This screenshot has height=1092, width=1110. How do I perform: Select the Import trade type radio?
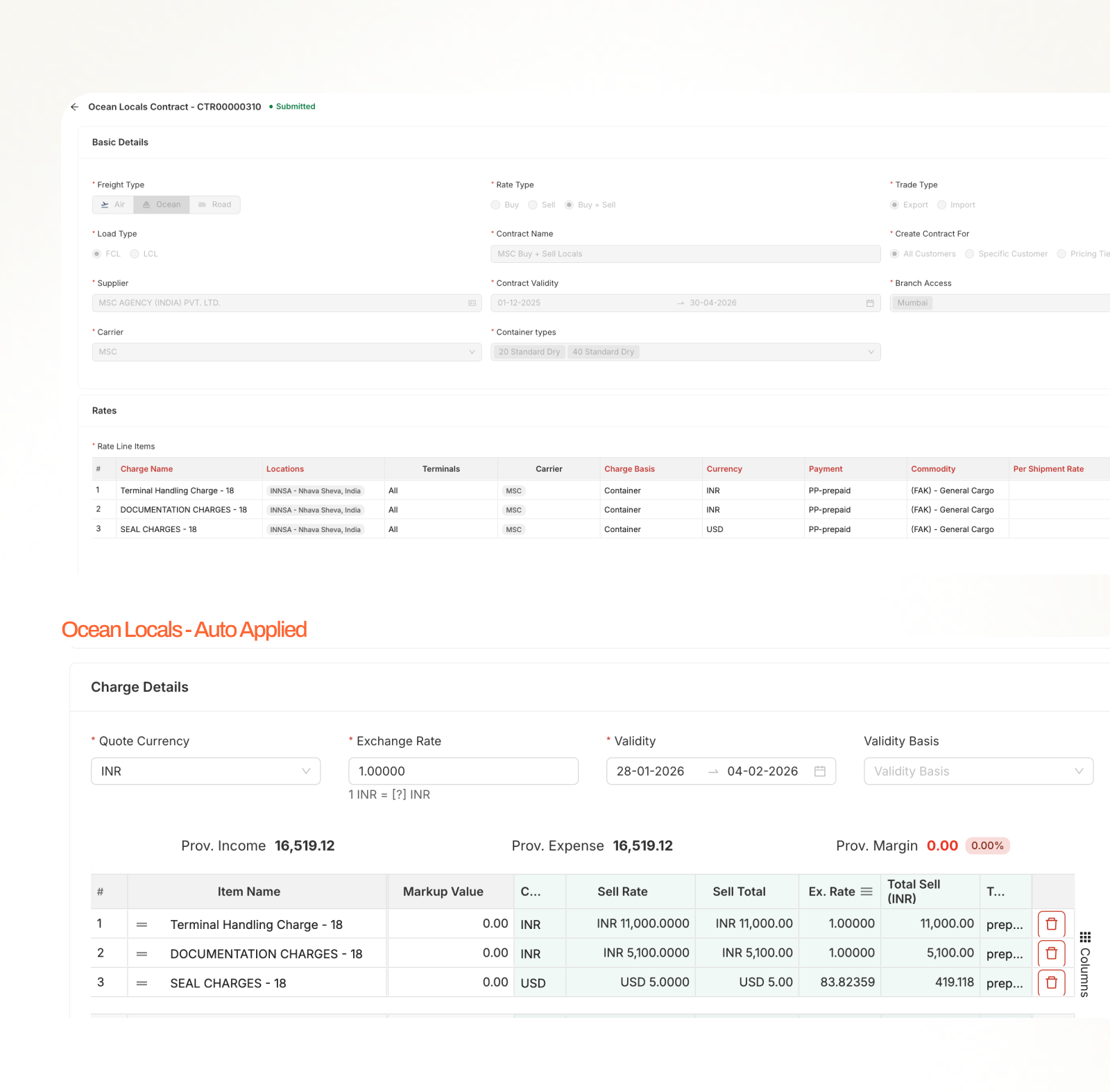pos(941,205)
